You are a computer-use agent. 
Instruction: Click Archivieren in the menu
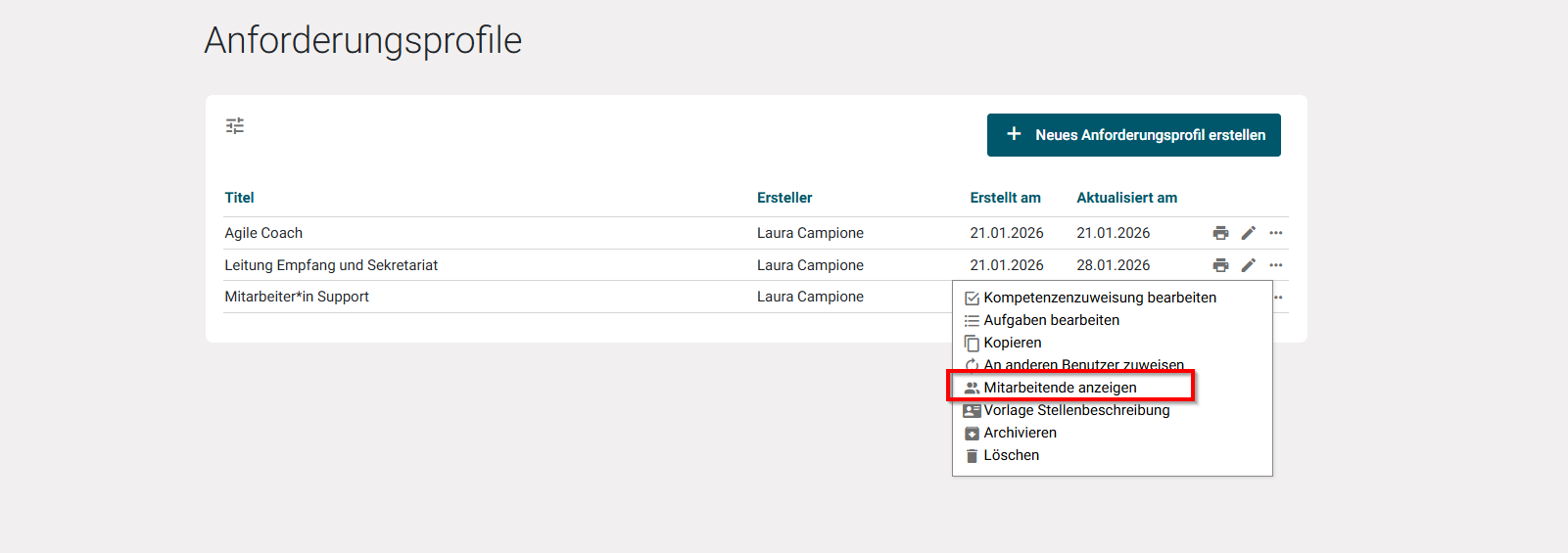(x=1020, y=433)
